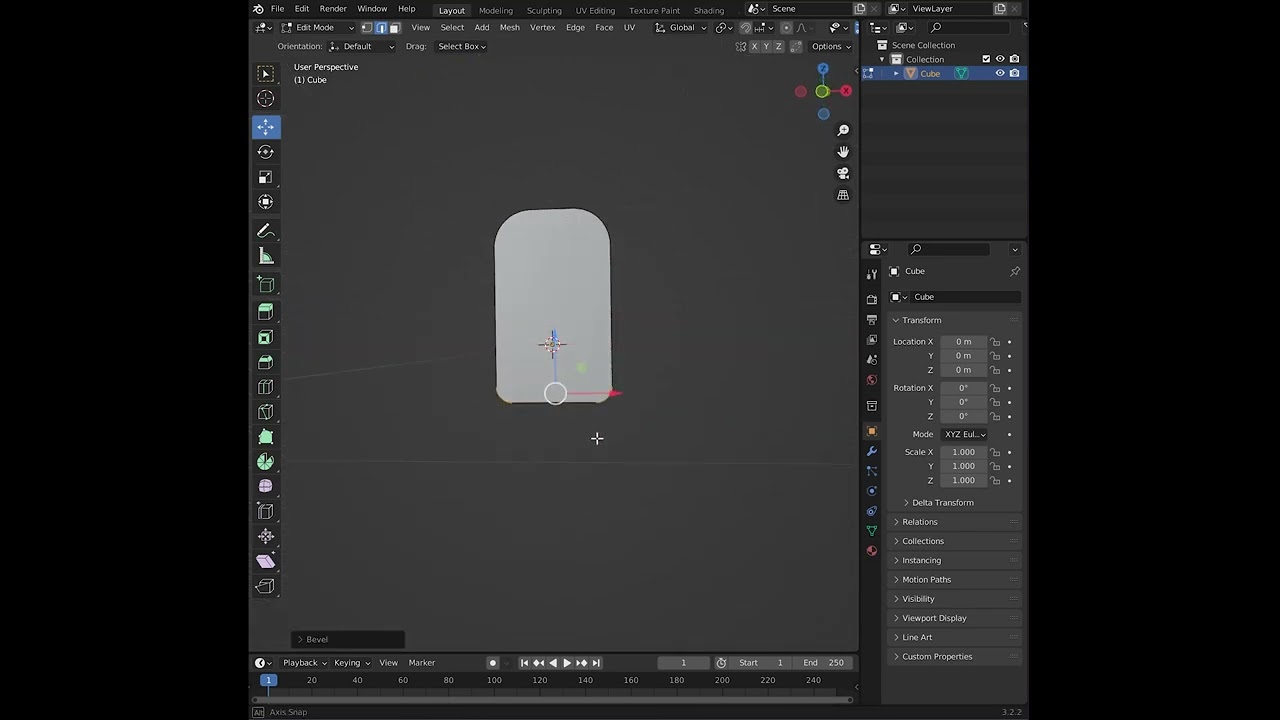Pick the Poly Build tool

(x=266, y=437)
